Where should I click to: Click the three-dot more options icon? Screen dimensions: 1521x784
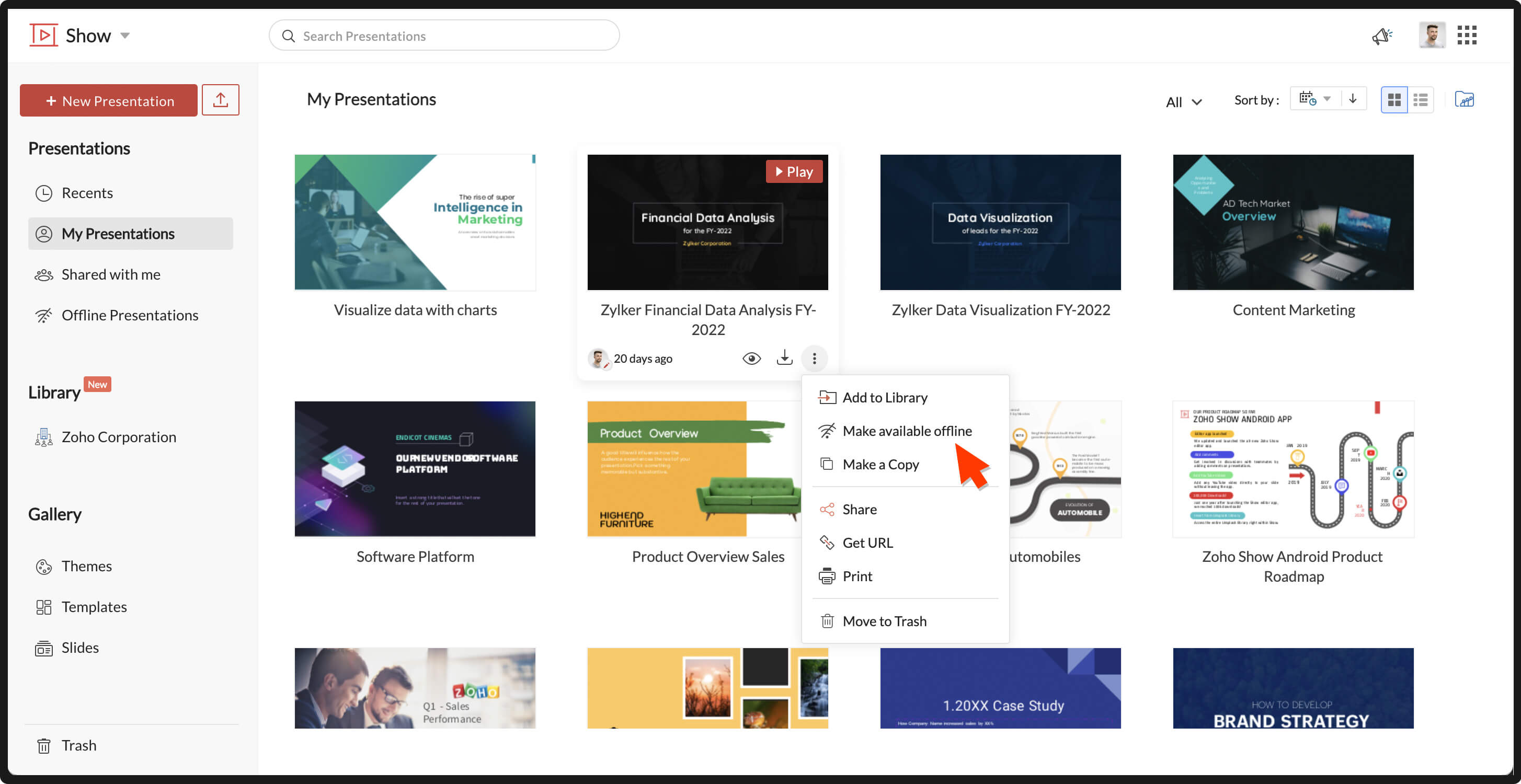[814, 359]
